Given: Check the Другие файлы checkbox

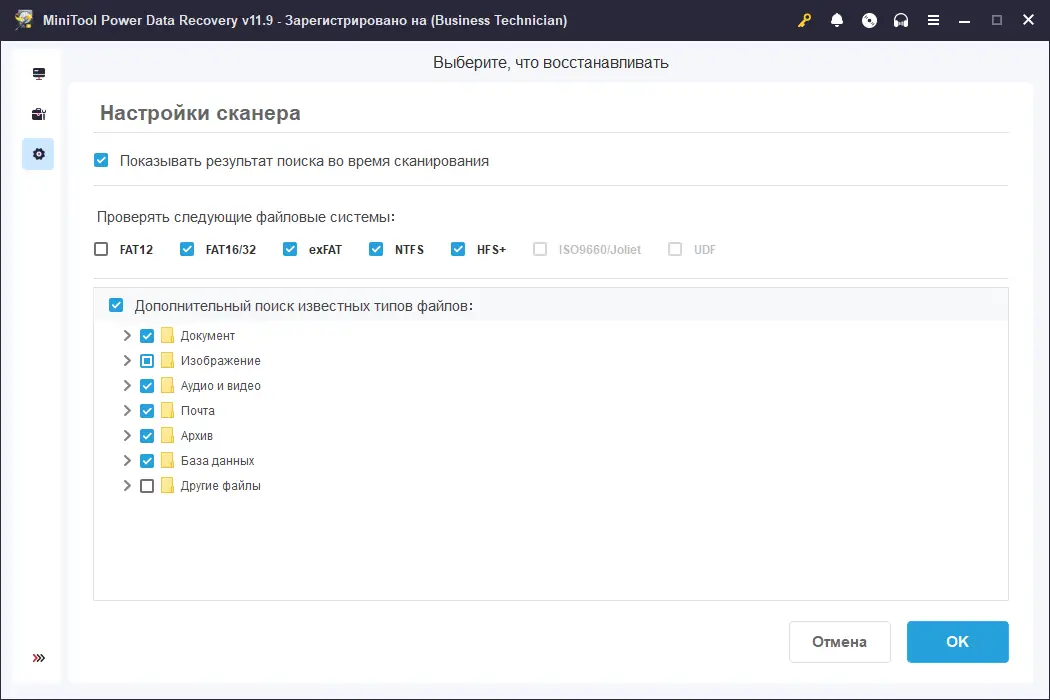Looking at the screenshot, I should [x=147, y=486].
